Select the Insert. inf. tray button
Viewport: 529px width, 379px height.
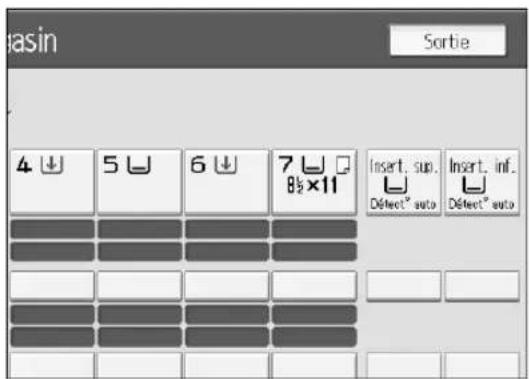pyautogui.click(x=482, y=182)
